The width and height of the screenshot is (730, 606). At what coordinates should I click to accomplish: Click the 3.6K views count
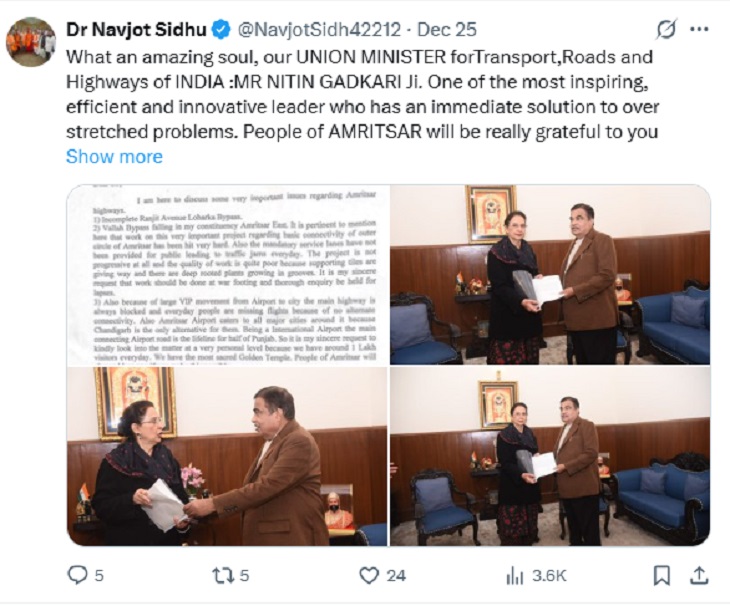click(x=549, y=575)
